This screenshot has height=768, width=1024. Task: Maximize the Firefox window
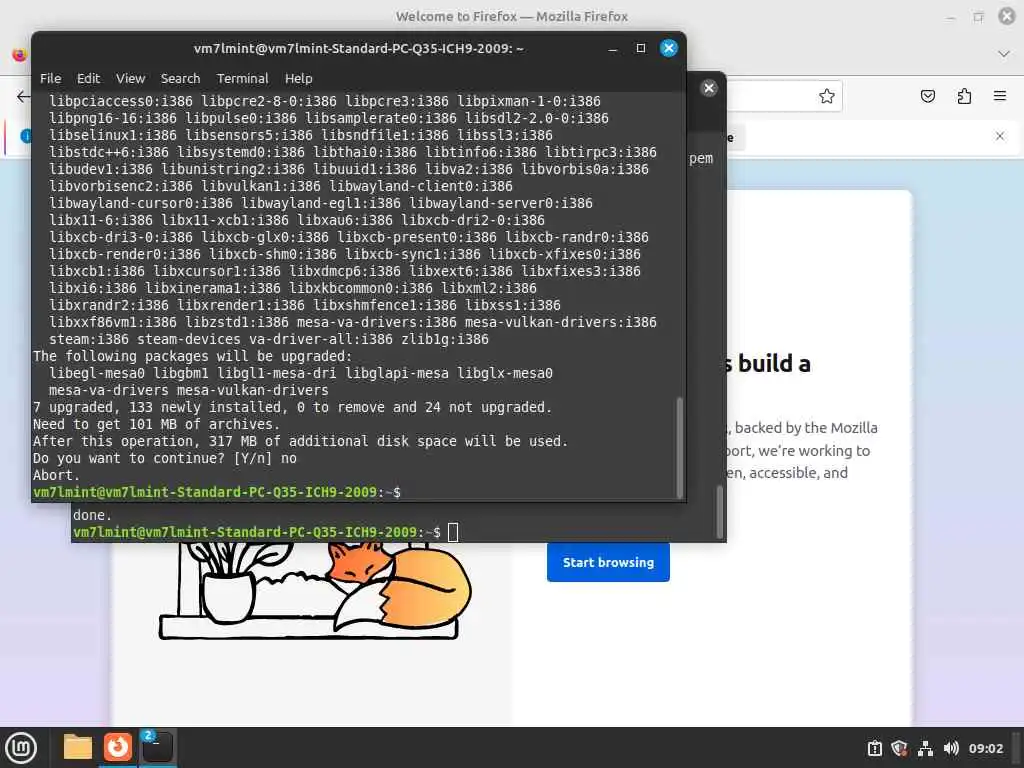pyautogui.click(x=978, y=17)
